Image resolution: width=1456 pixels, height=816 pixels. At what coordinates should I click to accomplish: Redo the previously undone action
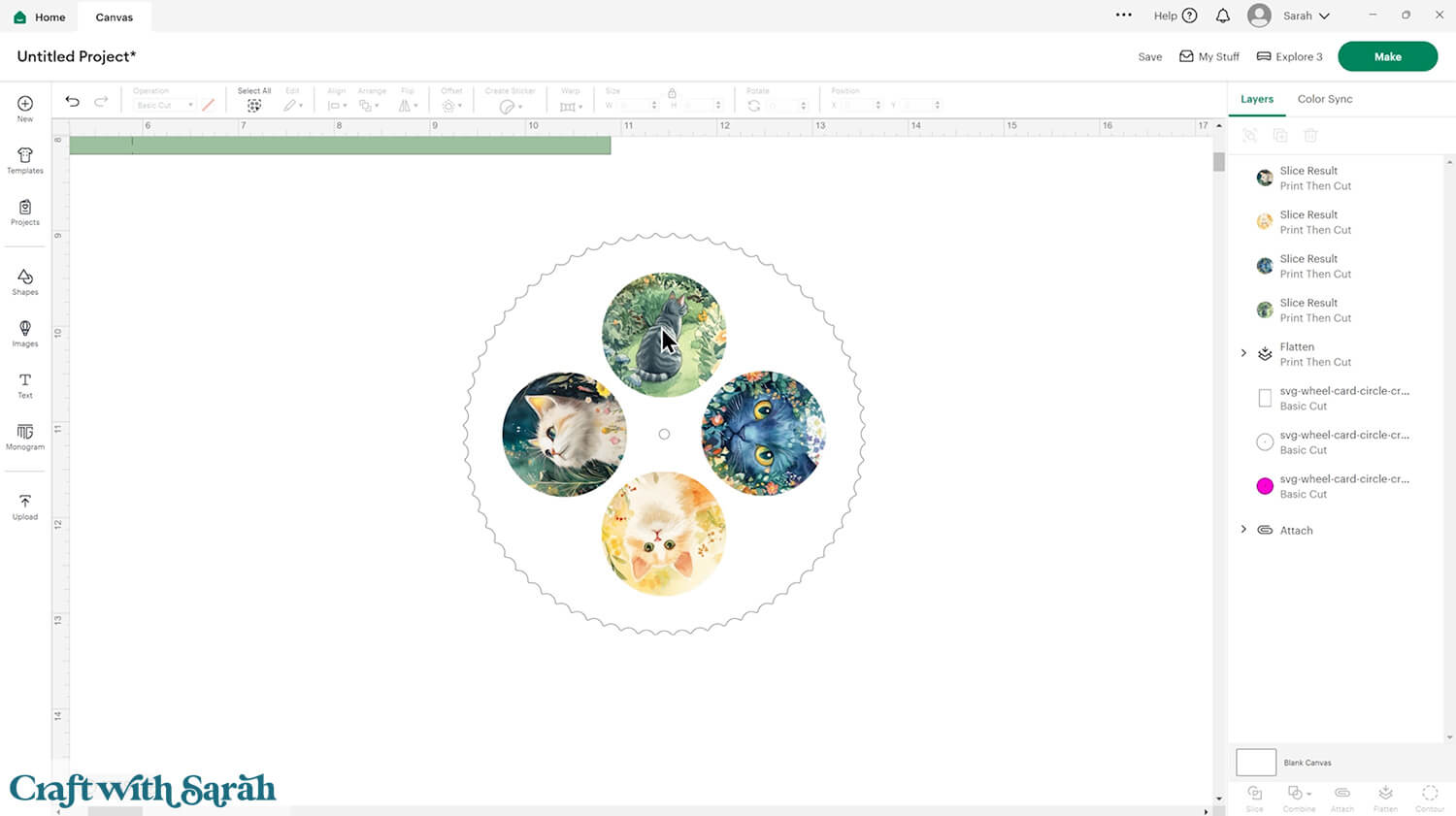tap(101, 101)
